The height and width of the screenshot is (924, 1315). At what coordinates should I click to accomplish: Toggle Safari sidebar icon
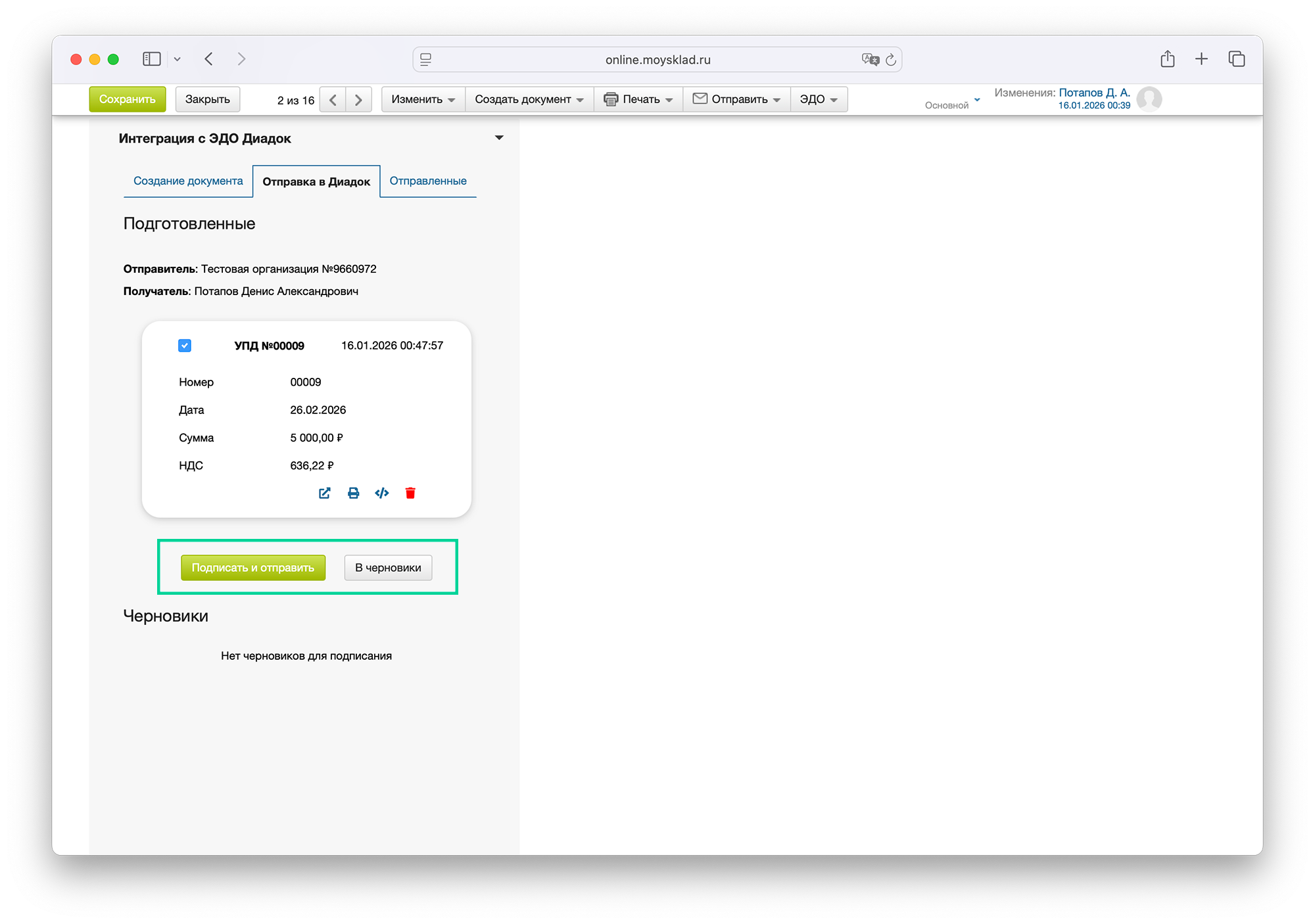coord(152,59)
